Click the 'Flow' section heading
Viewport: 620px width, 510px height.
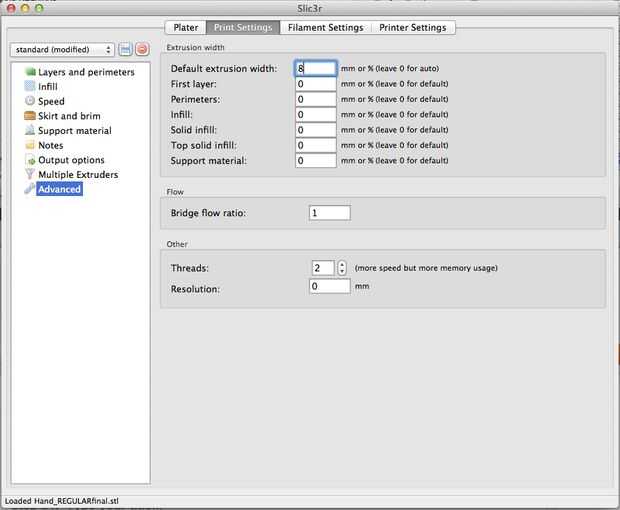[175, 192]
